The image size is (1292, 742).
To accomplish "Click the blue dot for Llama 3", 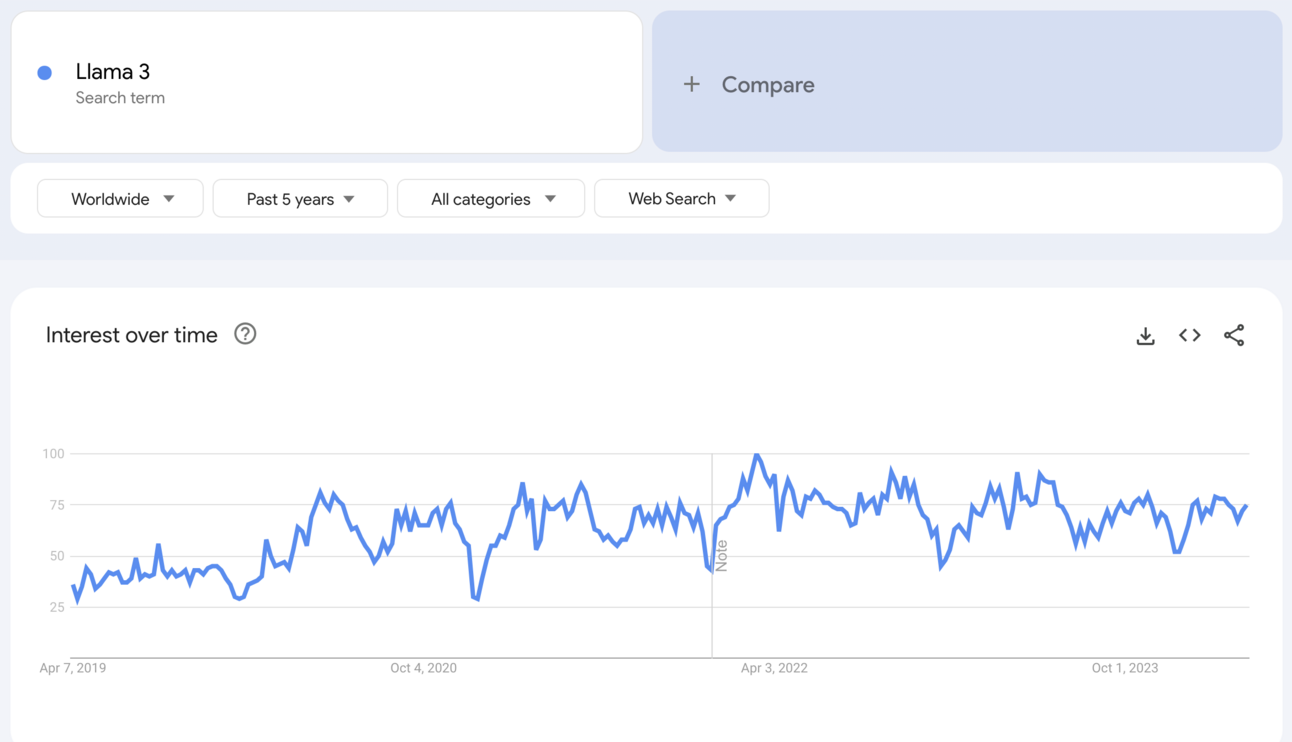I will [45, 72].
